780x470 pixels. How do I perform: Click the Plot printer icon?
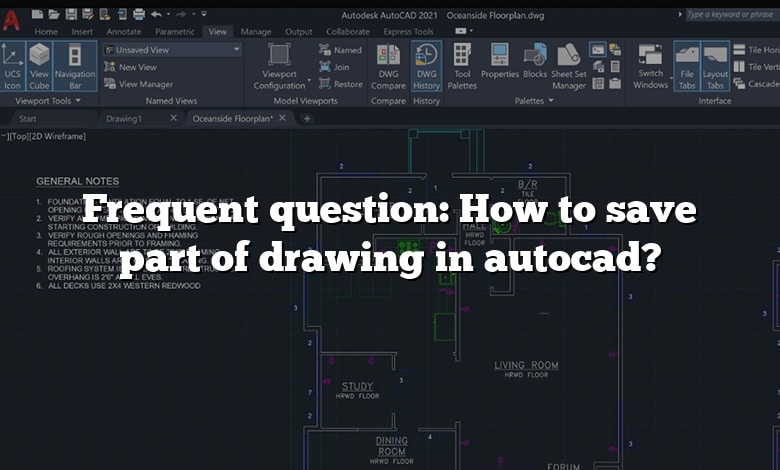pos(139,14)
